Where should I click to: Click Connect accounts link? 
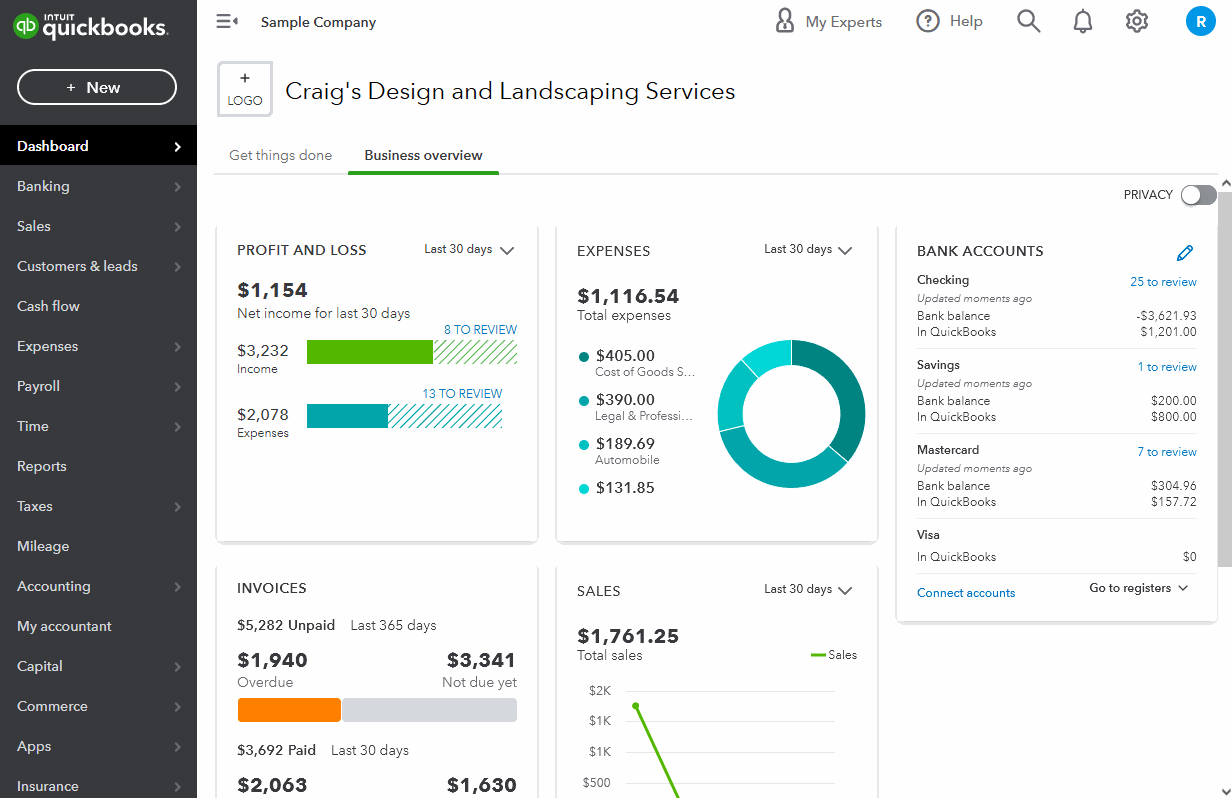[966, 593]
